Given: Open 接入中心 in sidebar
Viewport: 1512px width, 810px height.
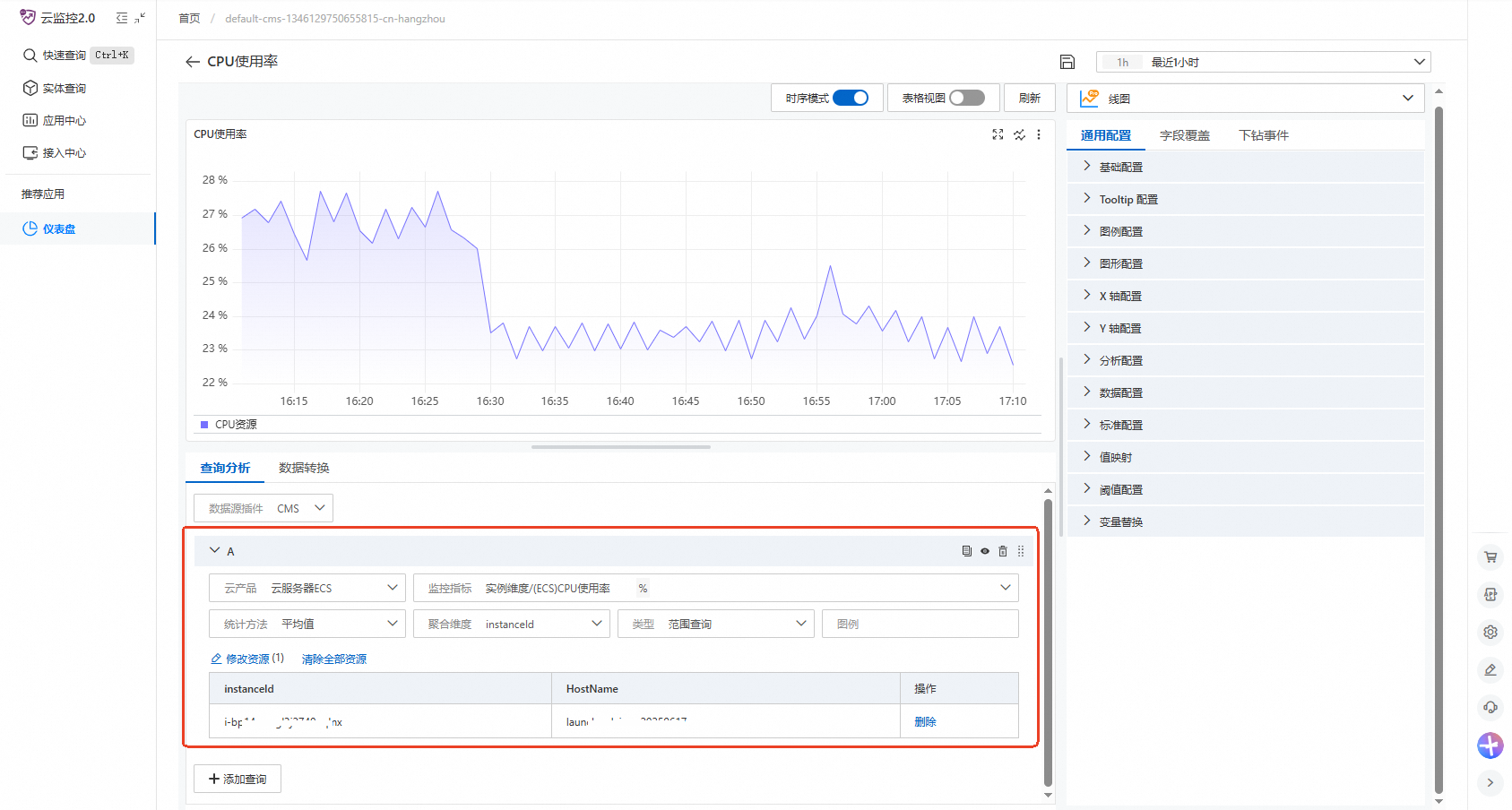Looking at the screenshot, I should [55, 152].
